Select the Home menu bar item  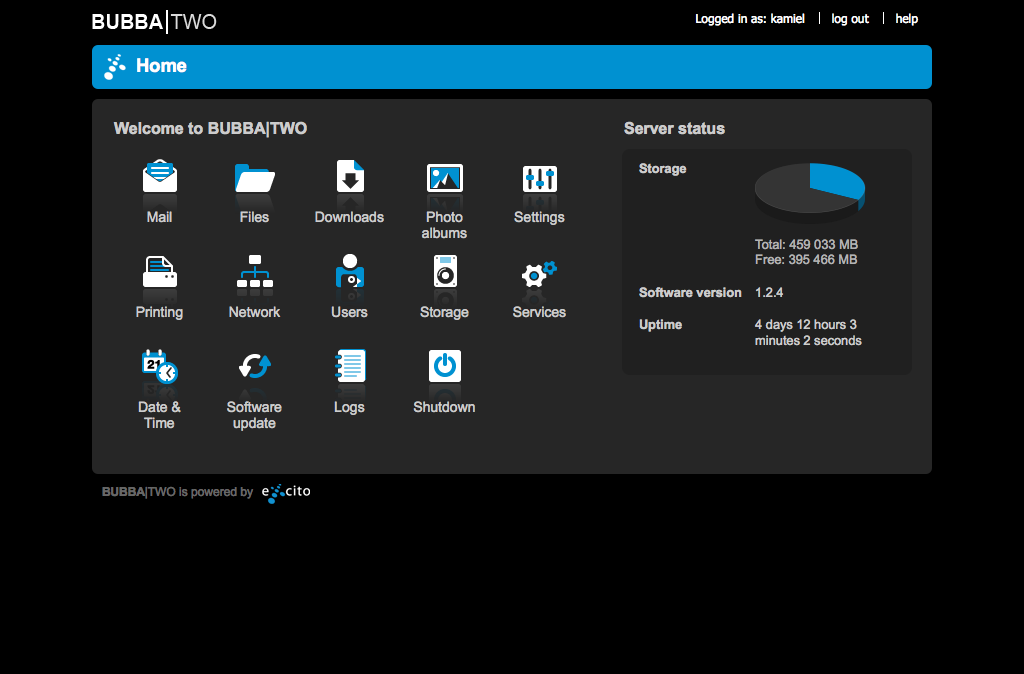(x=160, y=66)
